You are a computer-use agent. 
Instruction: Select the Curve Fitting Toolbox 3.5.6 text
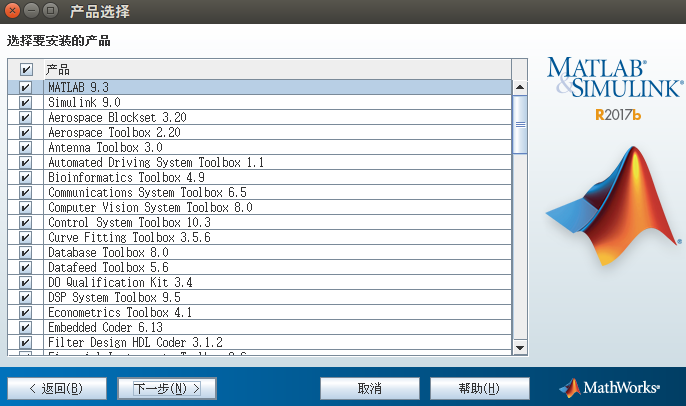[x=130, y=238]
